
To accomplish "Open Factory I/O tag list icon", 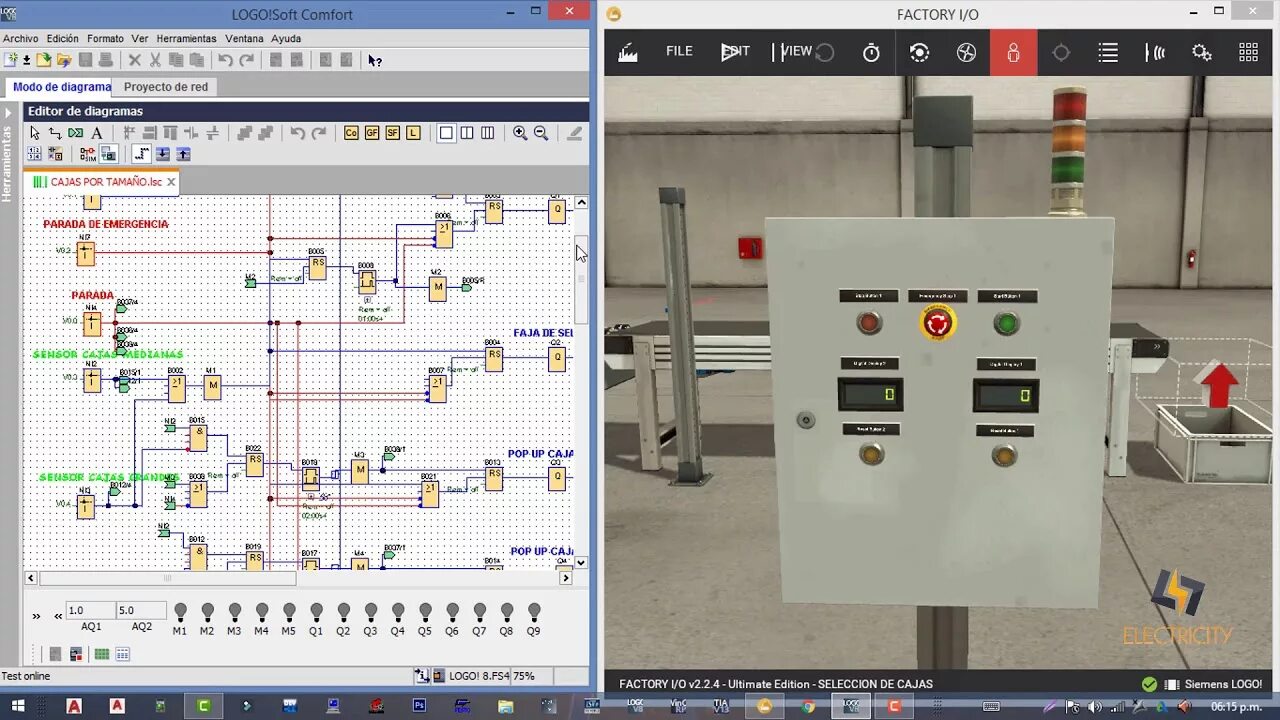I will [1108, 53].
